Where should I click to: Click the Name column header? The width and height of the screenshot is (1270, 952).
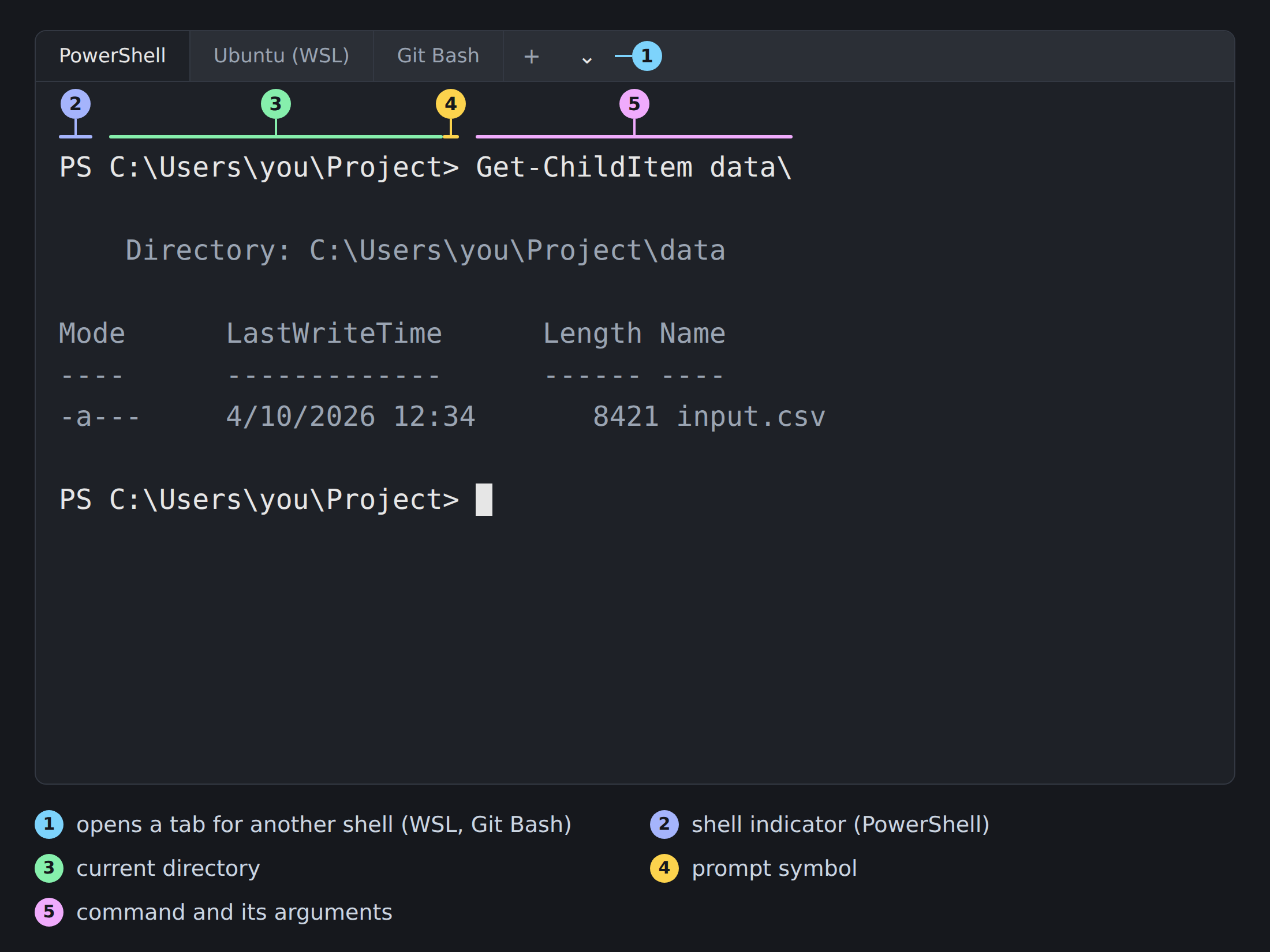pos(693,333)
